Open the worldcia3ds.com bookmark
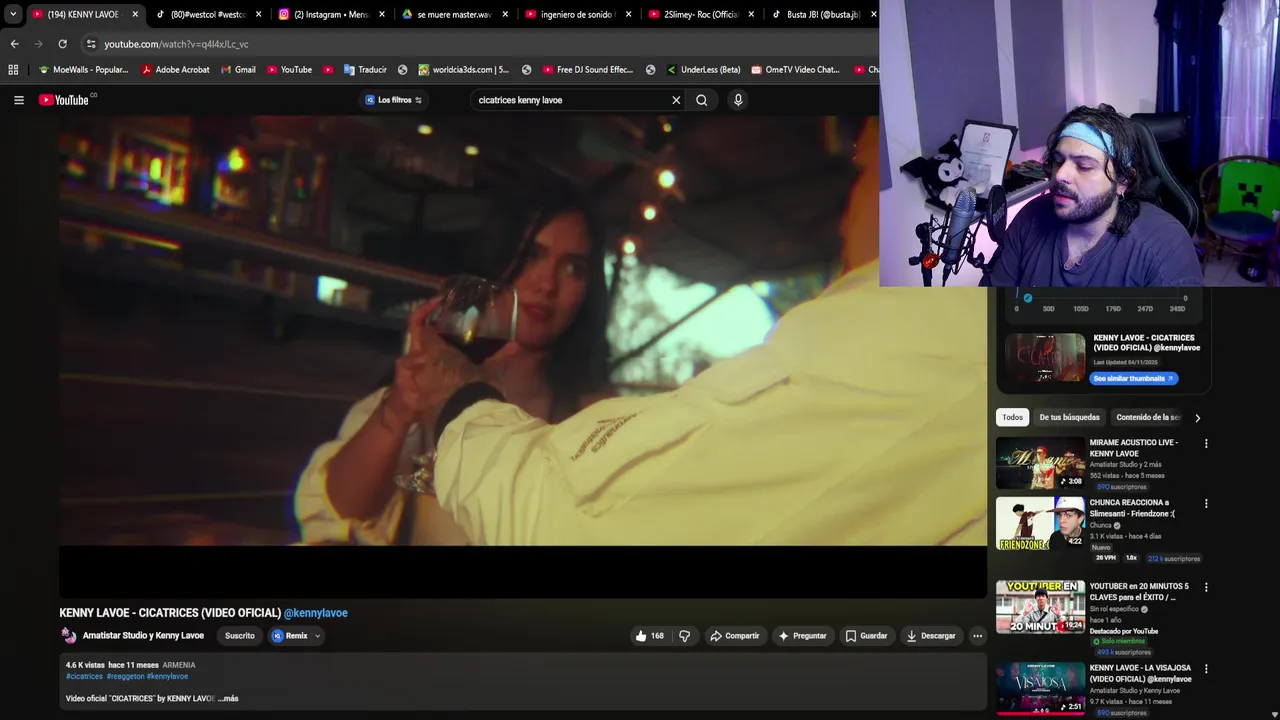Viewport: 1280px width, 720px height. [x=464, y=70]
